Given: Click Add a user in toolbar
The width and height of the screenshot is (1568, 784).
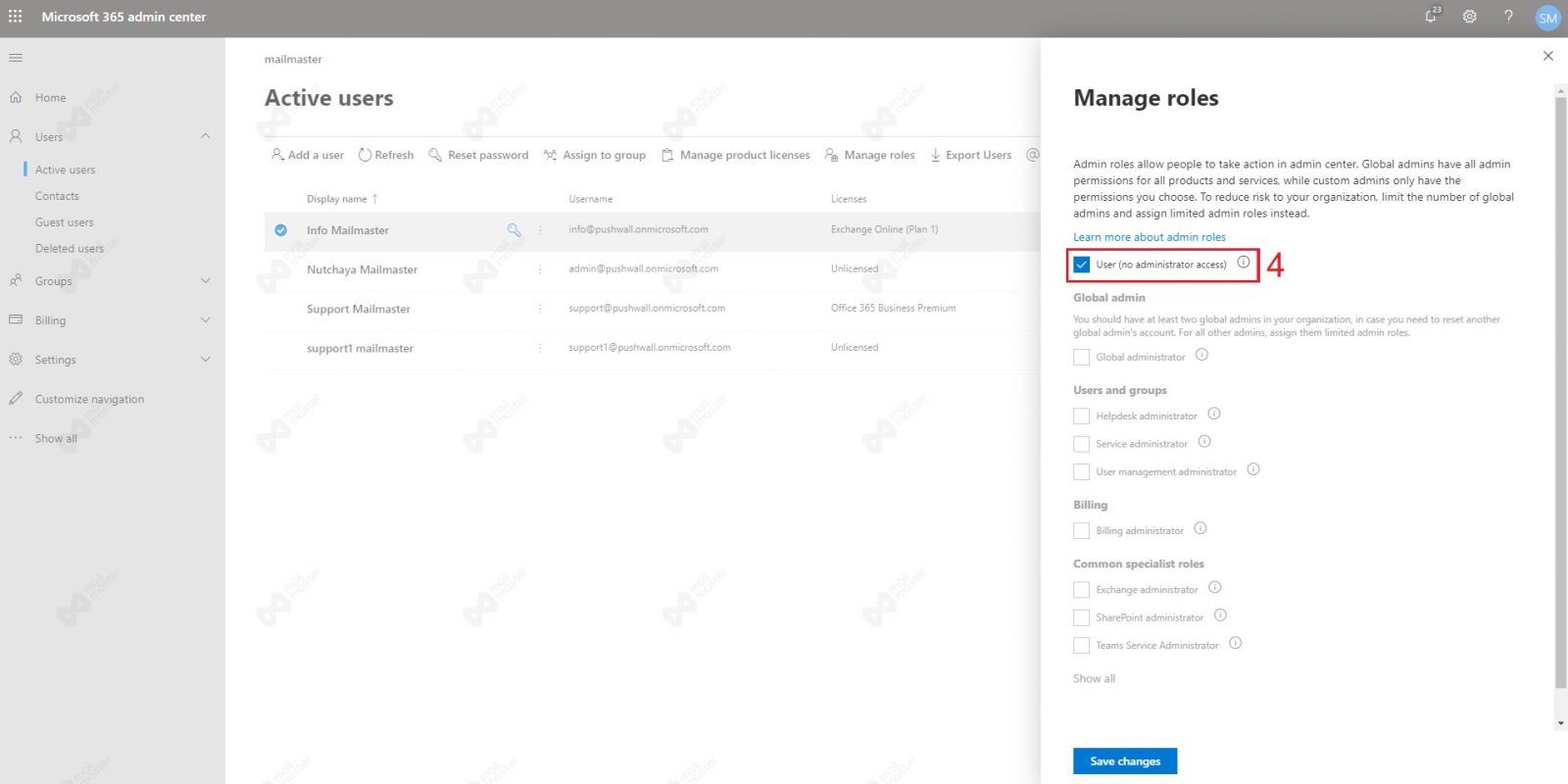Looking at the screenshot, I should [x=307, y=155].
